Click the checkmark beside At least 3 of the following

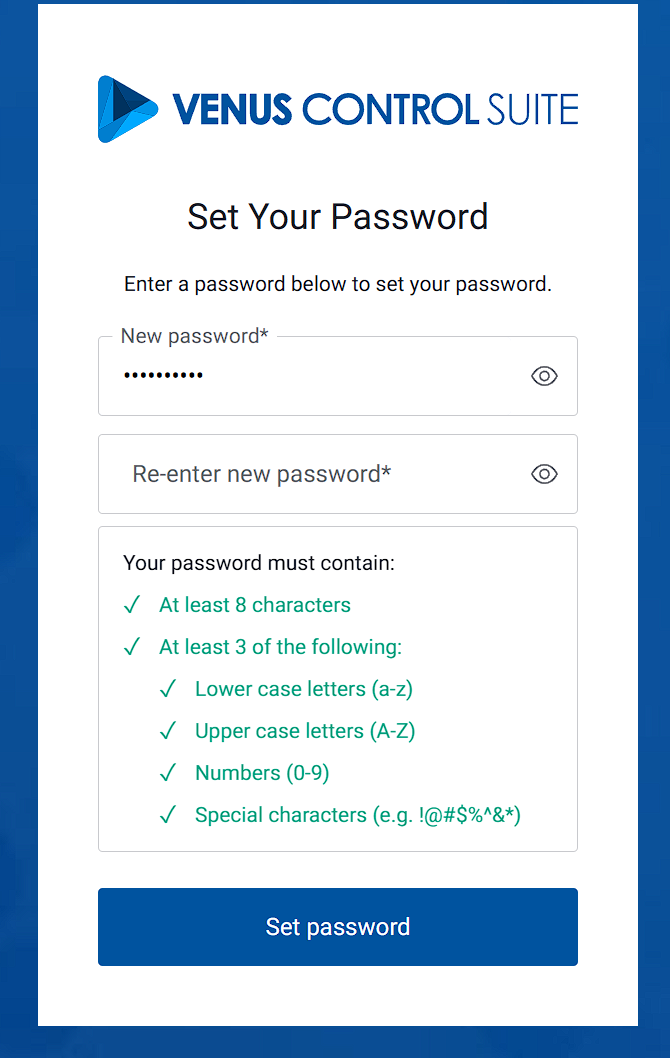point(131,647)
